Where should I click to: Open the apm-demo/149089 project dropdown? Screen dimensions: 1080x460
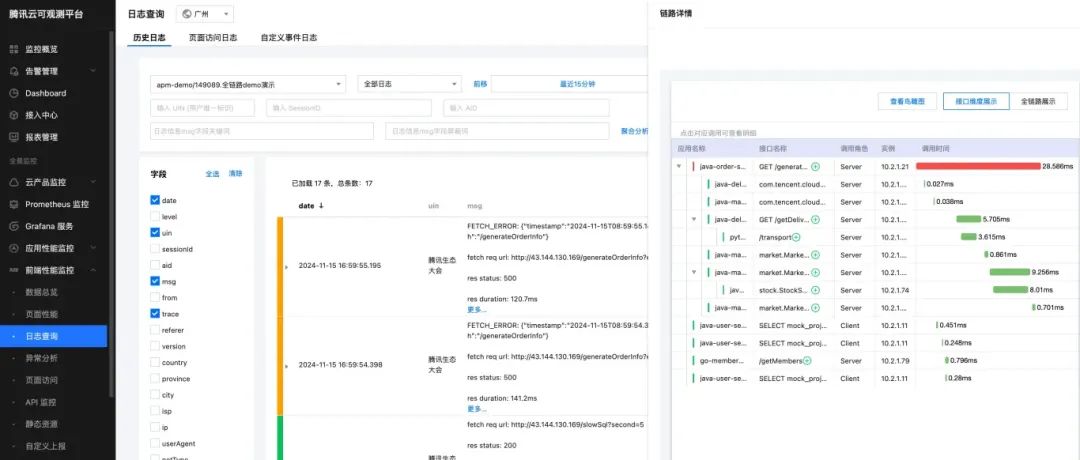click(248, 84)
